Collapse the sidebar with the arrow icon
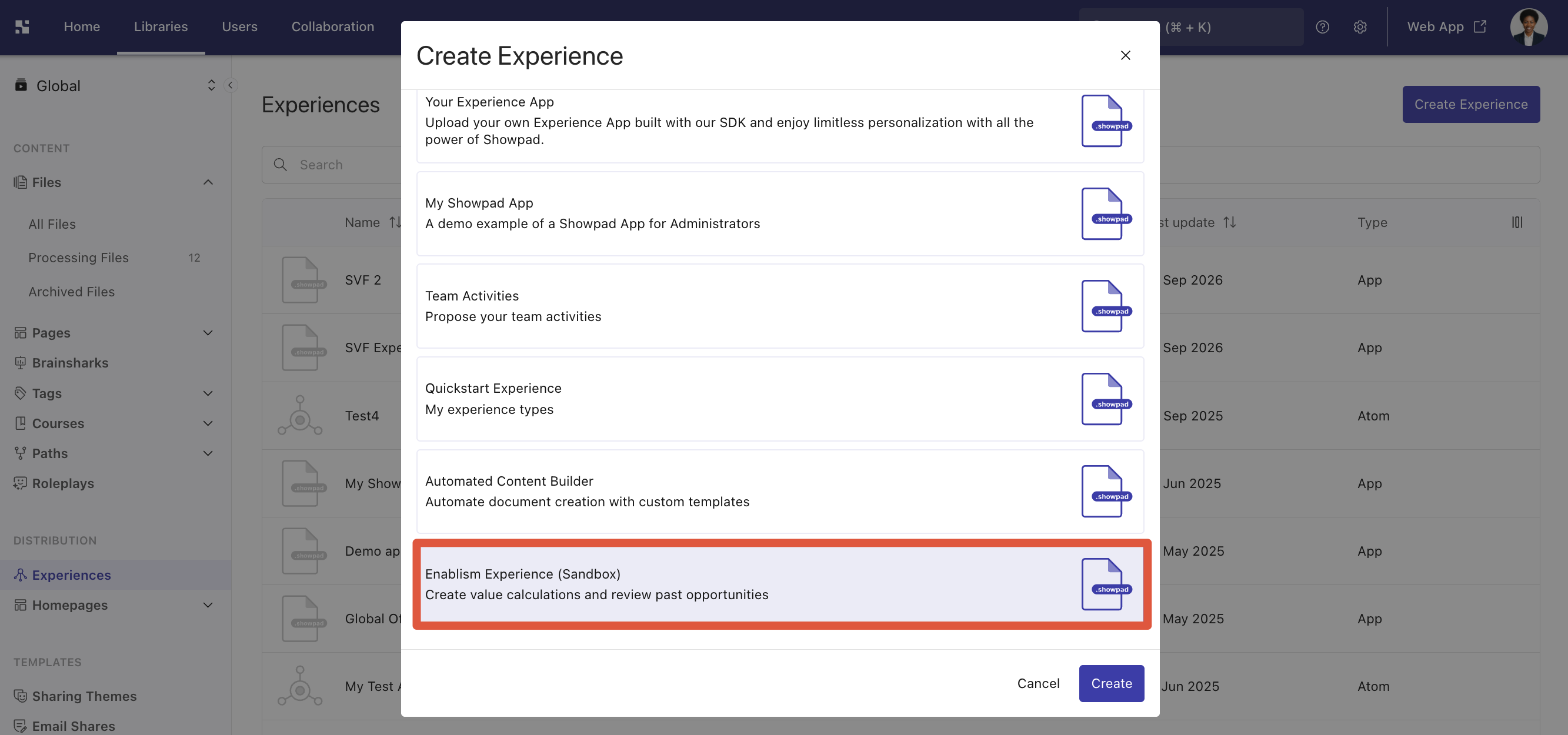1568x735 pixels. [230, 85]
